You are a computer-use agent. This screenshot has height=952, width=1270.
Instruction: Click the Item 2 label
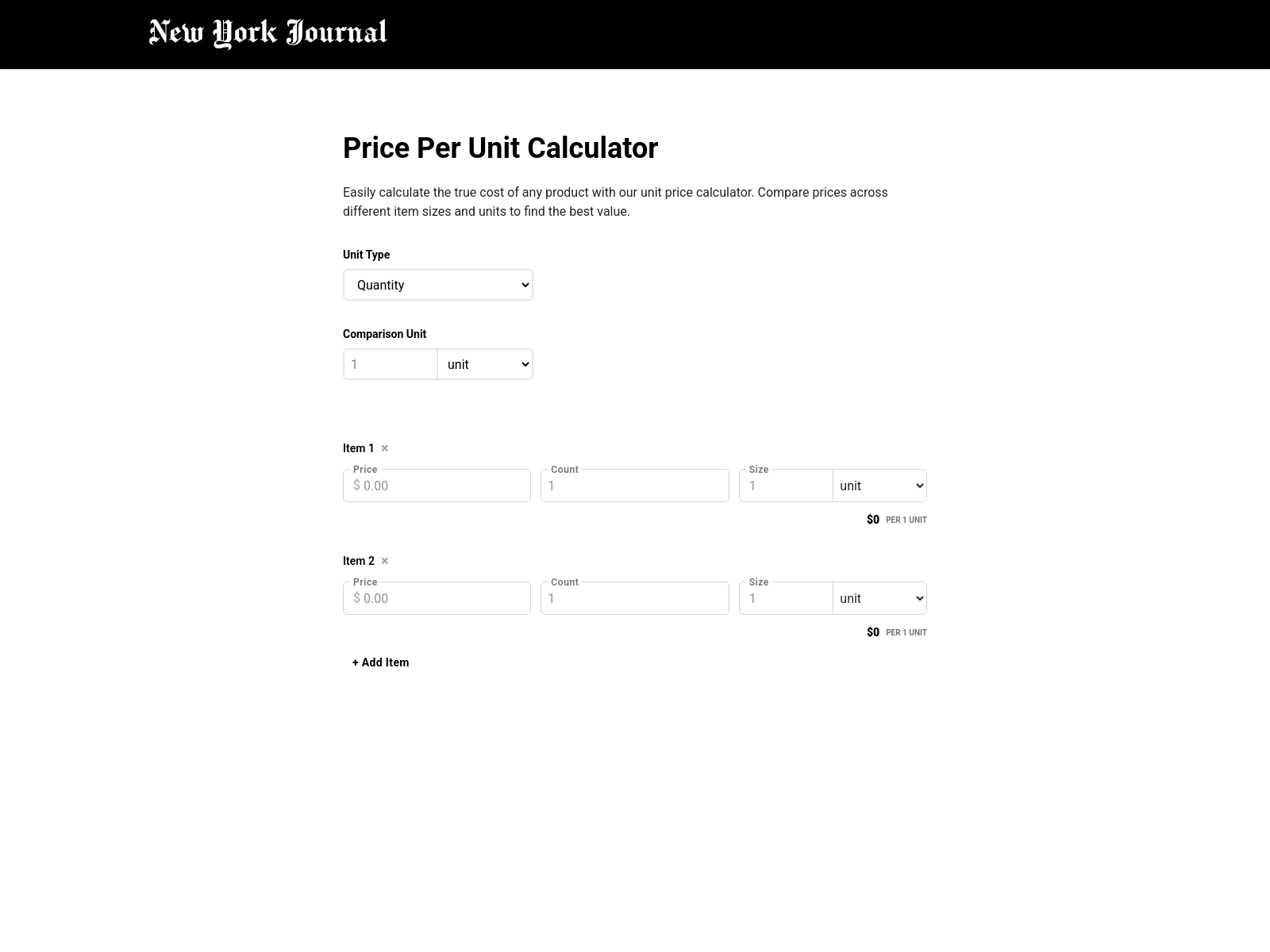click(359, 561)
